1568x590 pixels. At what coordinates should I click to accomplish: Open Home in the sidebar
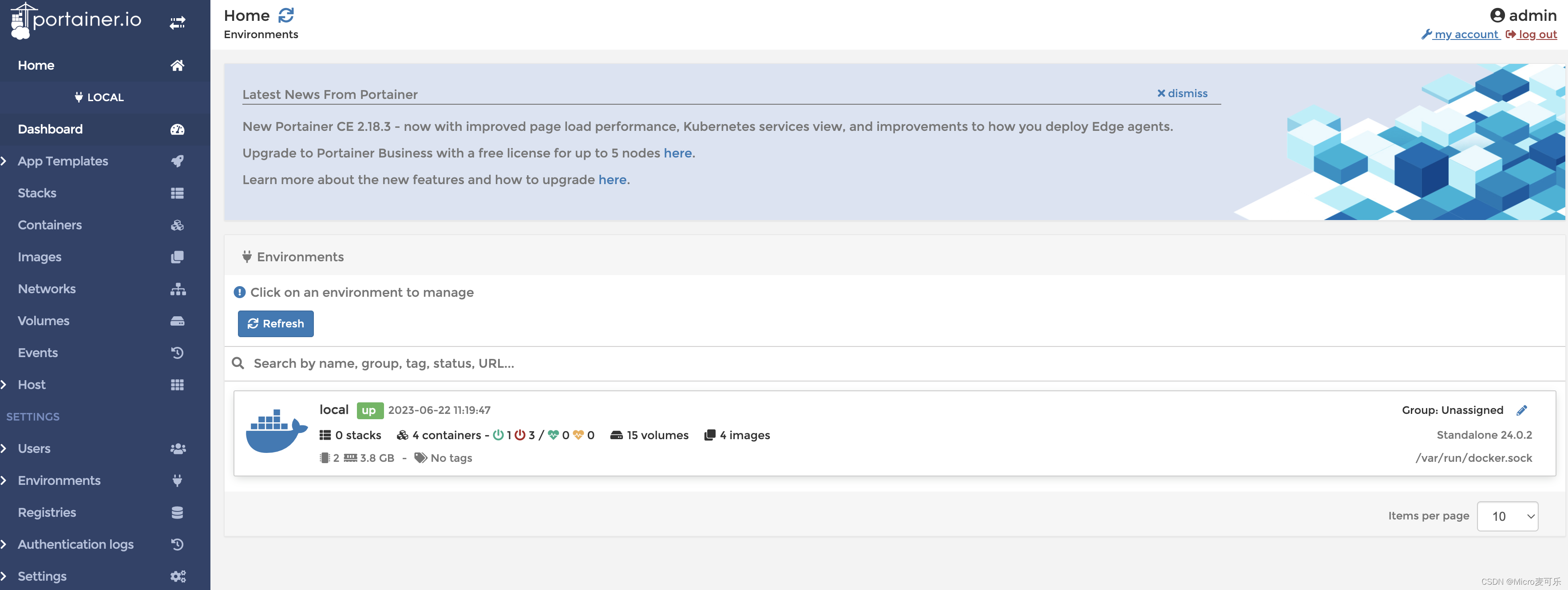(x=105, y=65)
